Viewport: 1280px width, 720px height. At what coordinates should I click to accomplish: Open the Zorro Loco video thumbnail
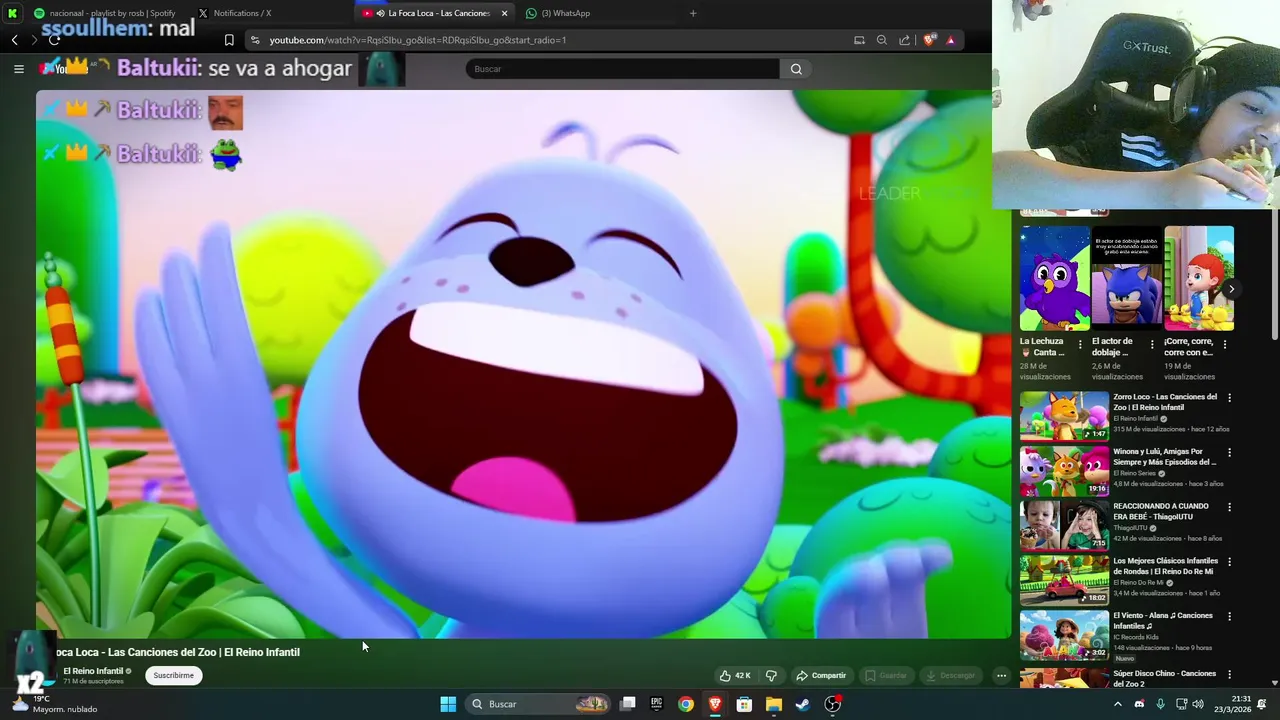coord(1064,415)
